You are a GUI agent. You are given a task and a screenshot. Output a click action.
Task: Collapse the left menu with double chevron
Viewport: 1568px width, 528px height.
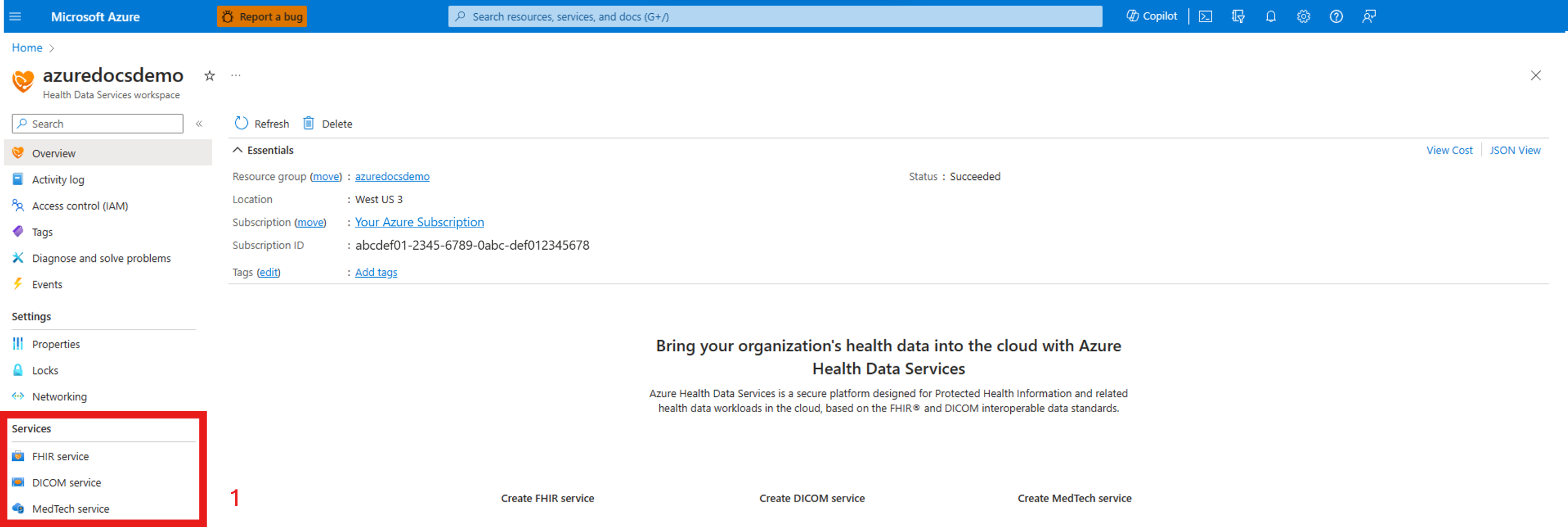click(x=199, y=124)
